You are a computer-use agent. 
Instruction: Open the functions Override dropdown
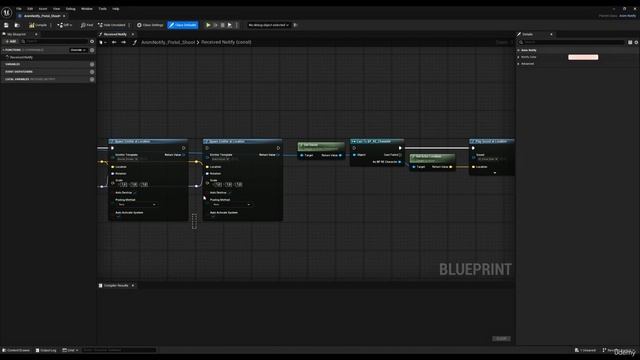tap(78, 50)
